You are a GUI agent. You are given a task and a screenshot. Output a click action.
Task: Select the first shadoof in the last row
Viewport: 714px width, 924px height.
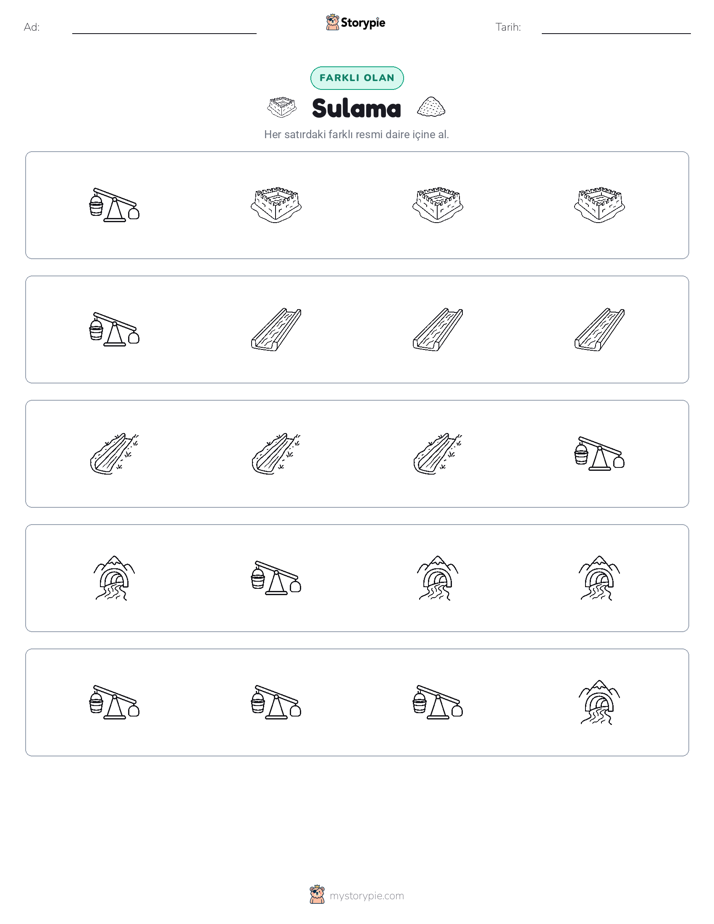(x=114, y=702)
